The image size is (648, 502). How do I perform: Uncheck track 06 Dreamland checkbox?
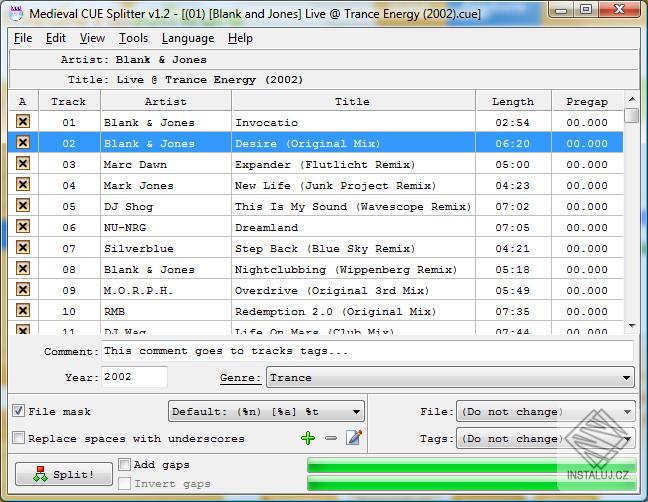click(23, 226)
